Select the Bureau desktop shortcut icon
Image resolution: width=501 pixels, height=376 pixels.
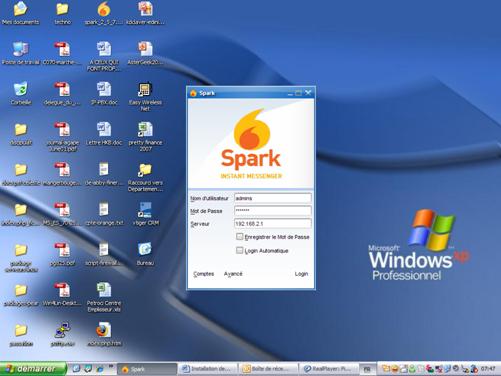click(145, 254)
